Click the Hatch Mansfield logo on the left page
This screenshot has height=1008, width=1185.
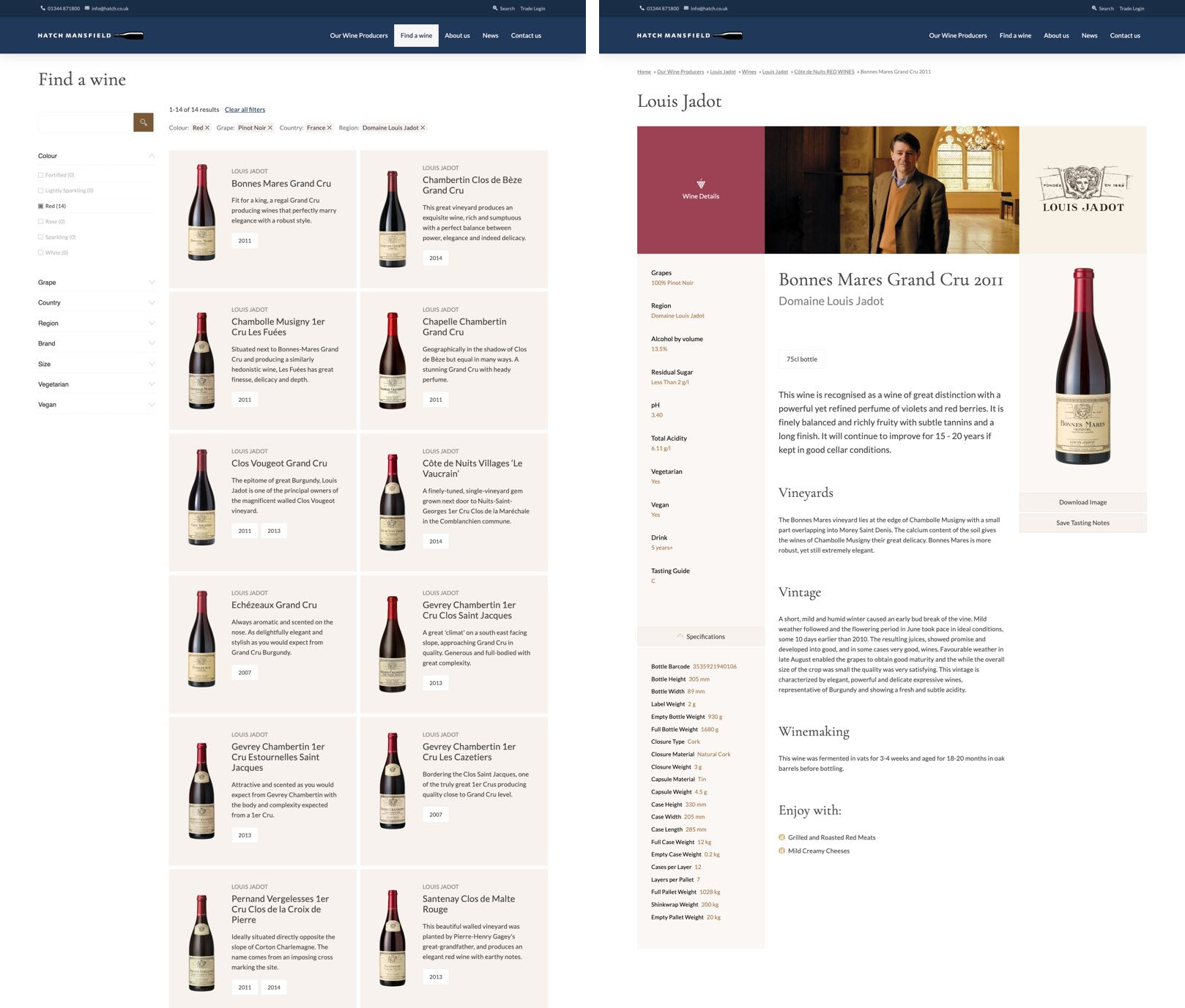(91, 35)
